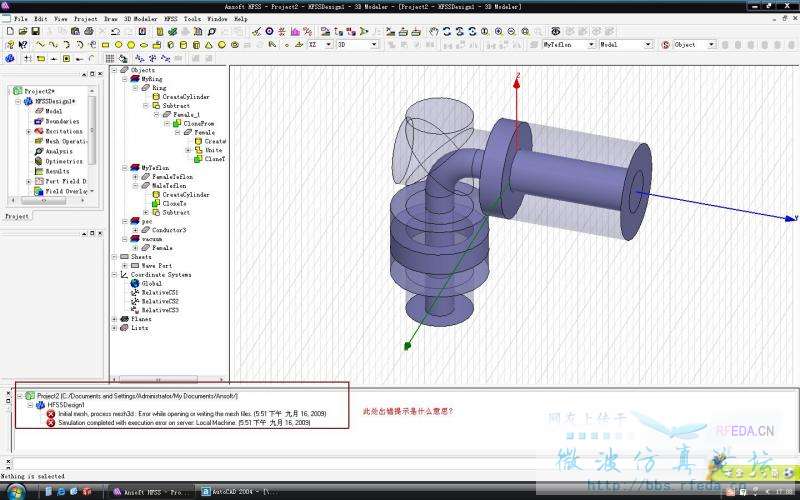Open a project with the folder icon

click(x=23, y=31)
